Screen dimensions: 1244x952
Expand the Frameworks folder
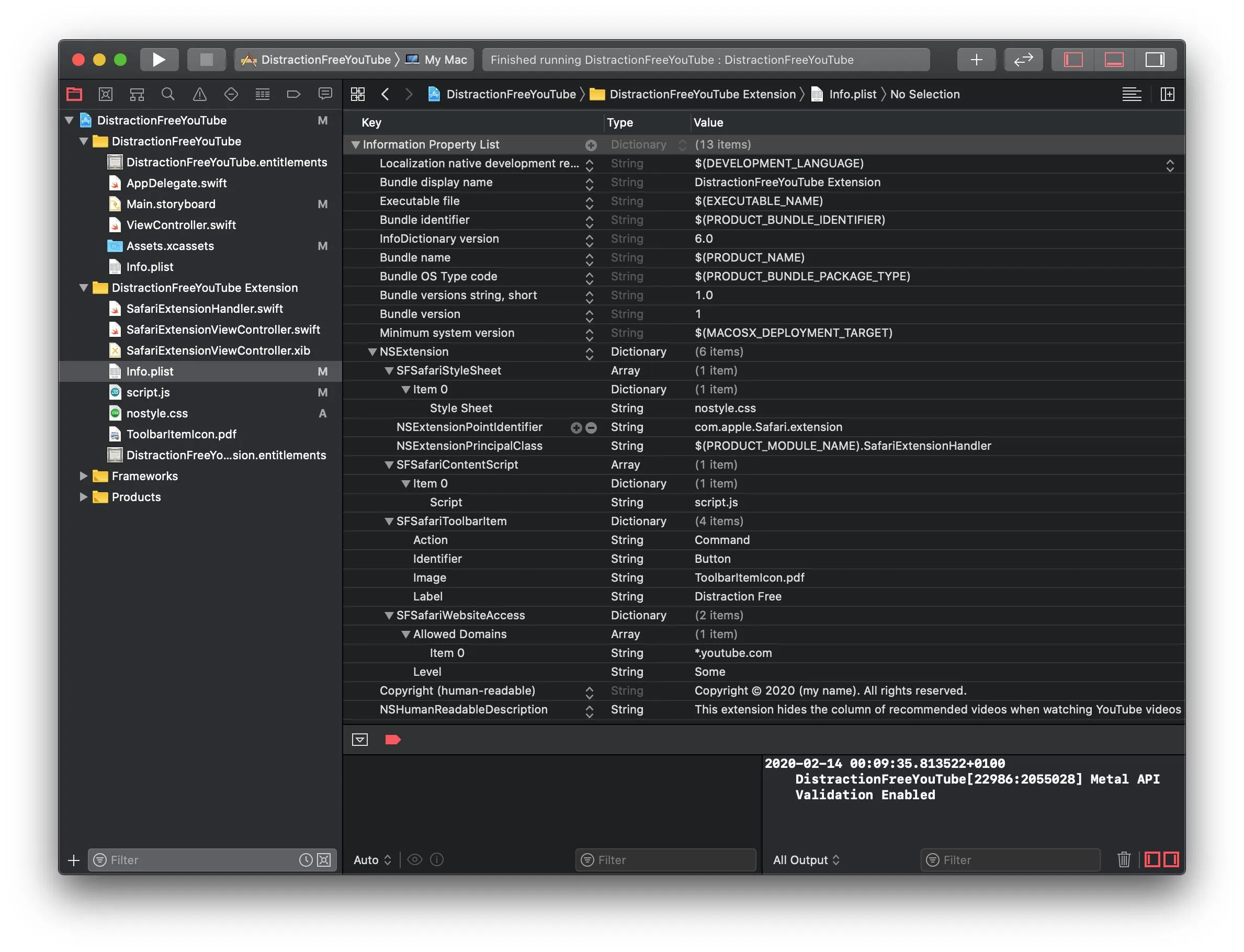coord(83,476)
